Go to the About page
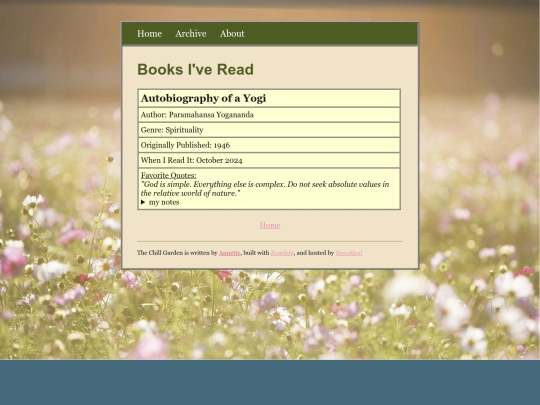 [x=232, y=34]
